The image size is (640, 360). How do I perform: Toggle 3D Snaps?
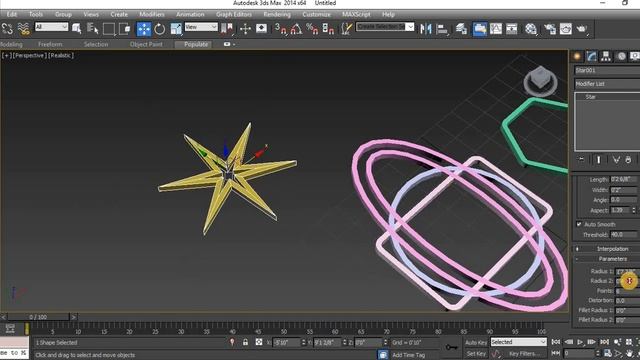coord(280,29)
